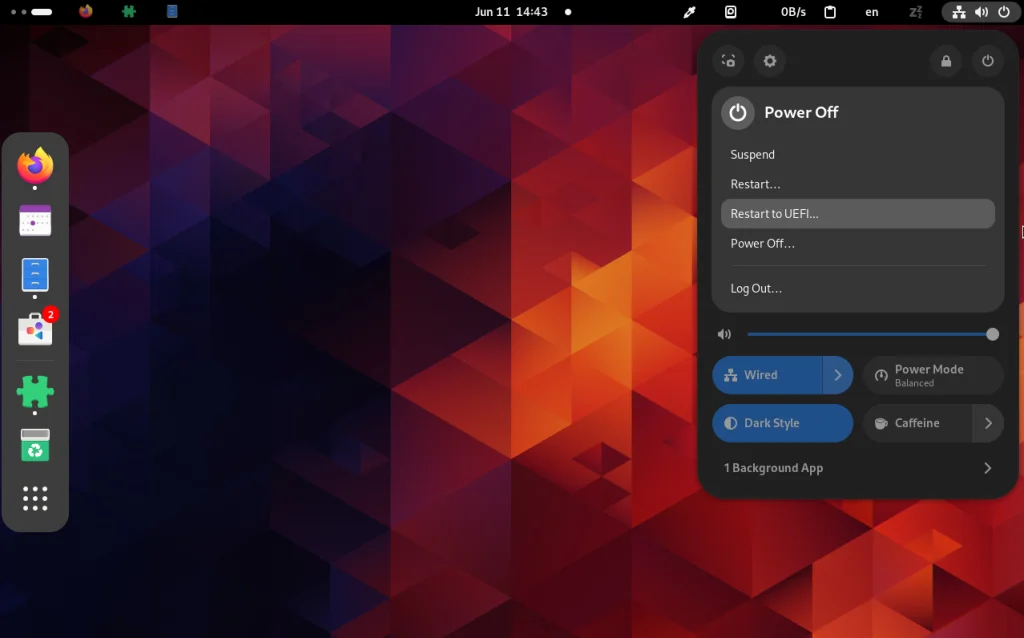Choose Power Off… menu entry

pyautogui.click(x=857, y=244)
